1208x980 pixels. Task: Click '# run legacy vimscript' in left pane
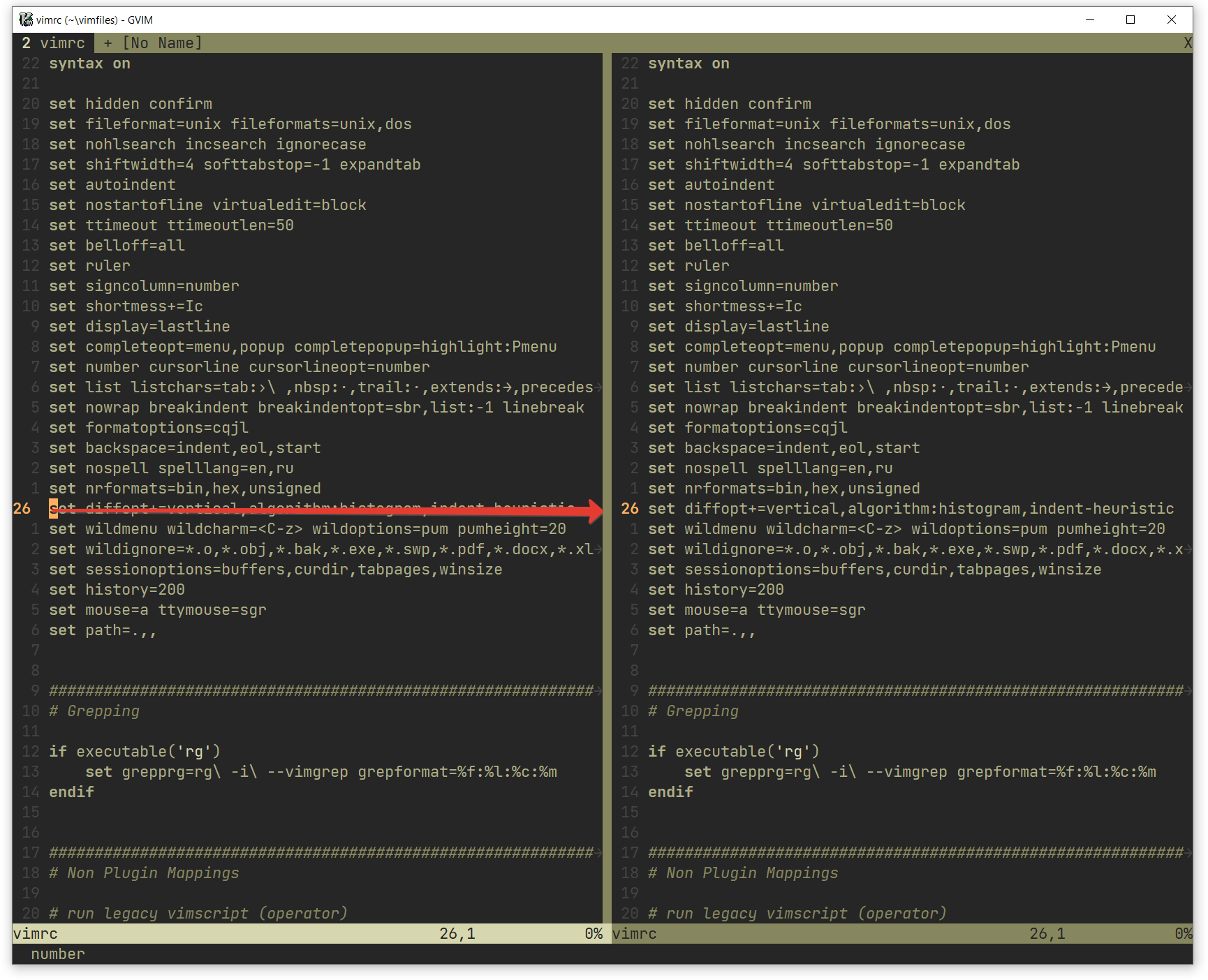[x=198, y=914]
